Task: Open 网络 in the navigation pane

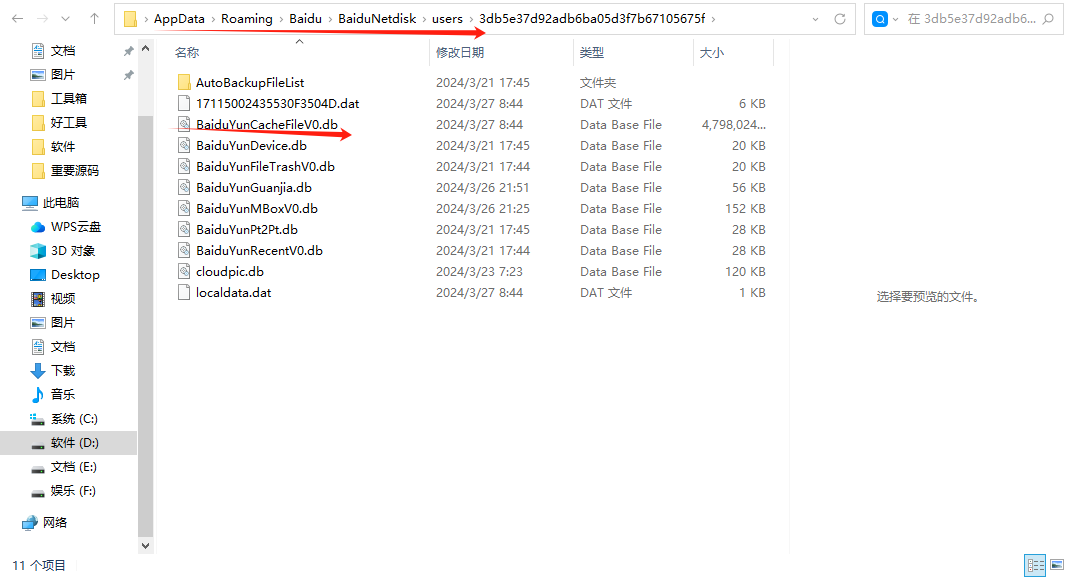Action: 55,522
